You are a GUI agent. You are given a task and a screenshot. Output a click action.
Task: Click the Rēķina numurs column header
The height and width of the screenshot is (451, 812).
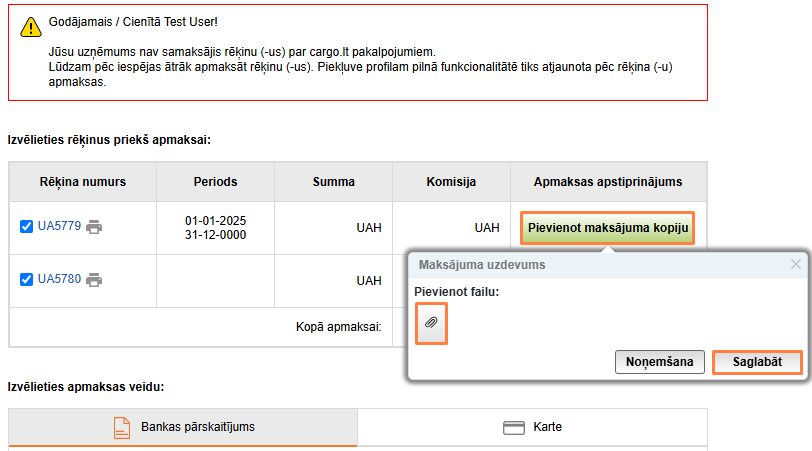click(82, 182)
